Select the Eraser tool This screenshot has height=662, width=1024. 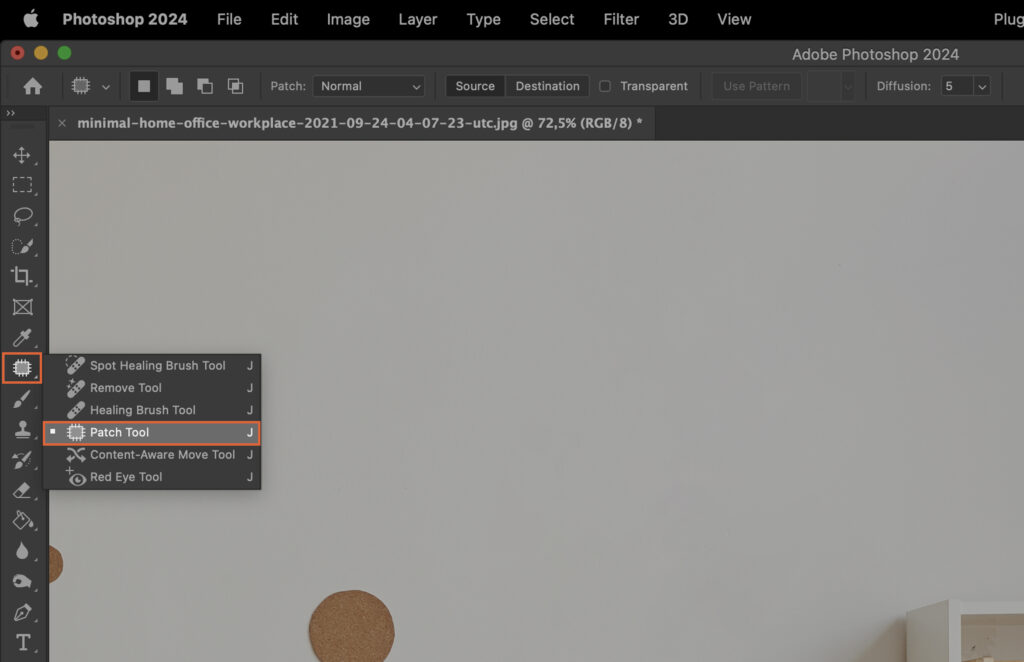point(23,490)
